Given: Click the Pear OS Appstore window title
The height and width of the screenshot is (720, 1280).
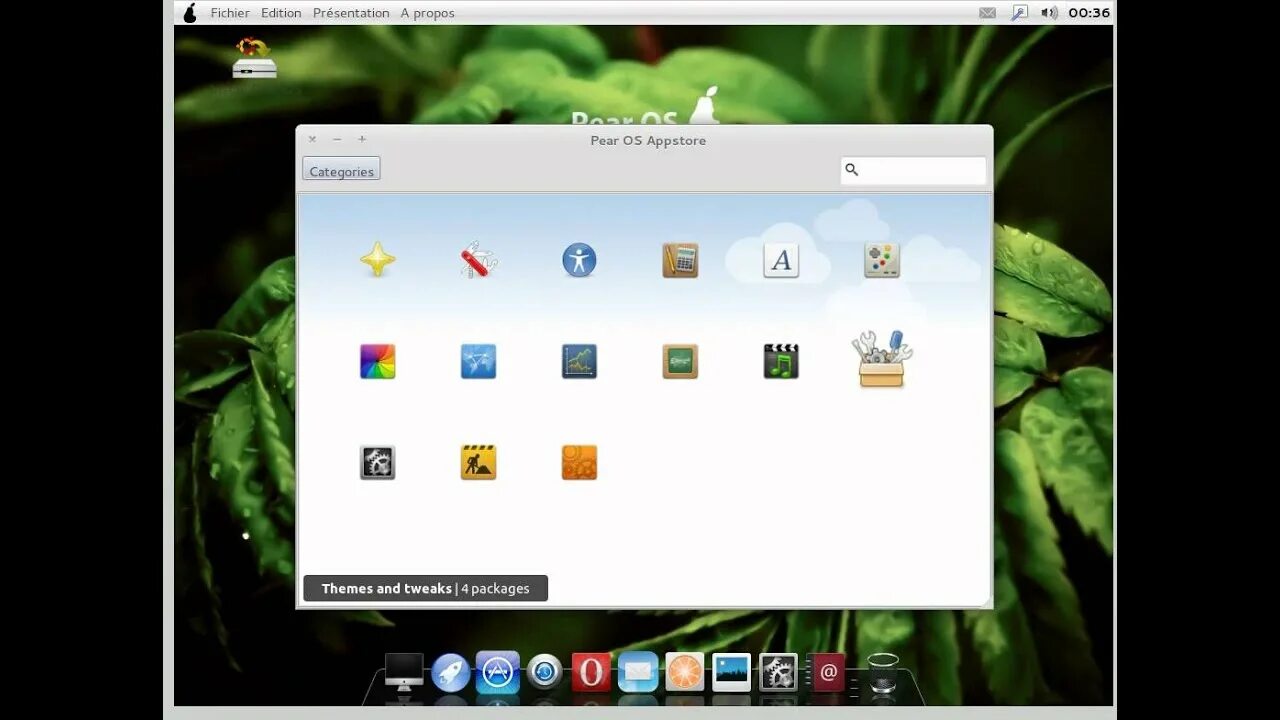Looking at the screenshot, I should pyautogui.click(x=648, y=140).
